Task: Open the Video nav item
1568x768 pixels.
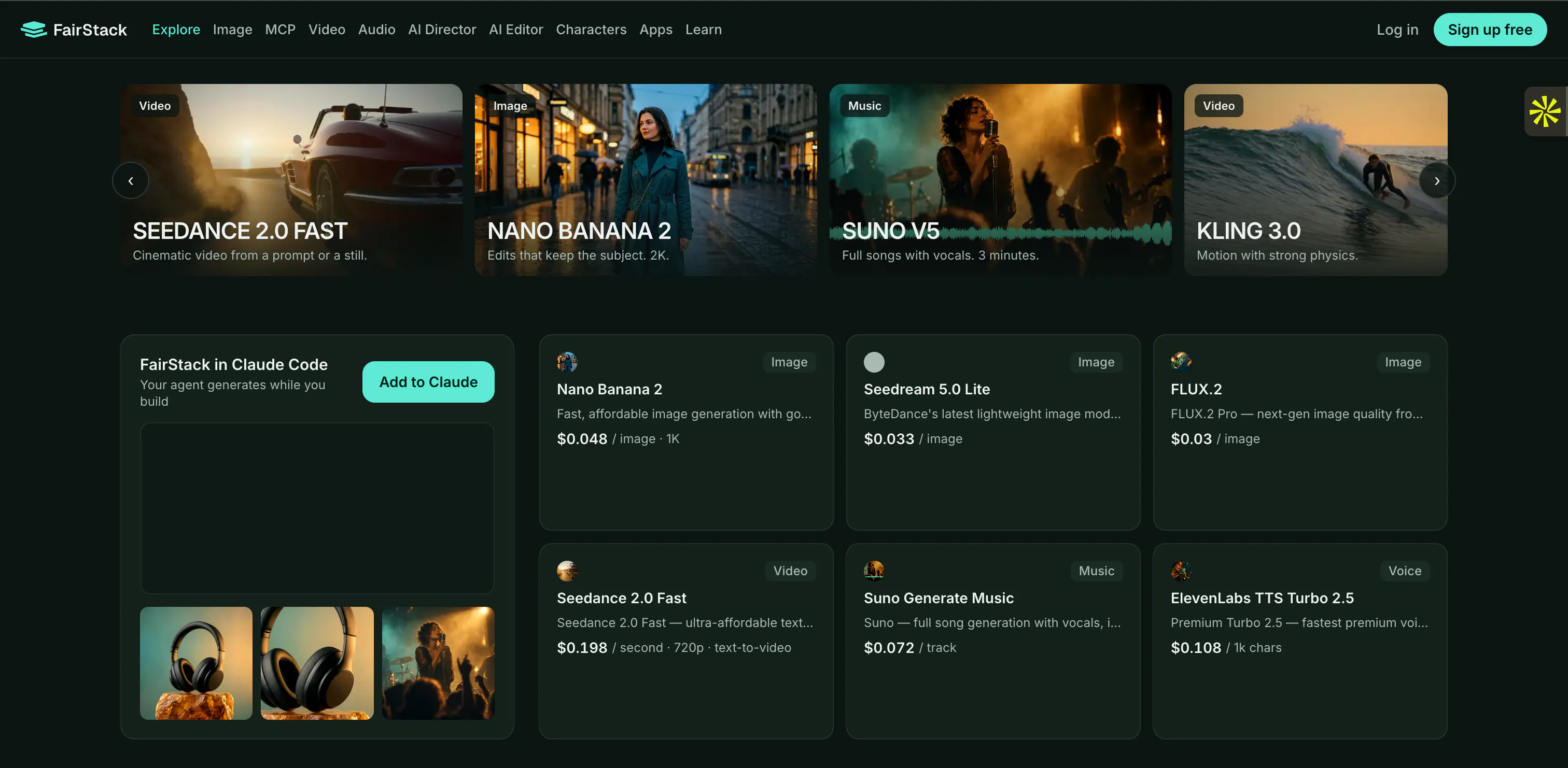Action: [x=327, y=29]
